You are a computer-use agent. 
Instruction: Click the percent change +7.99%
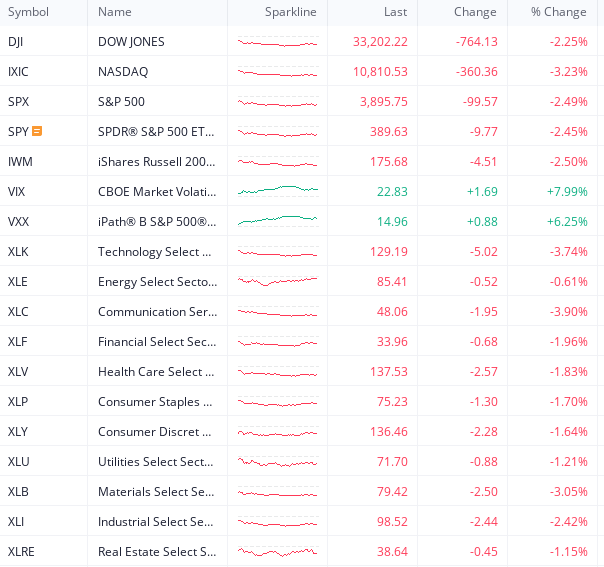point(567,191)
